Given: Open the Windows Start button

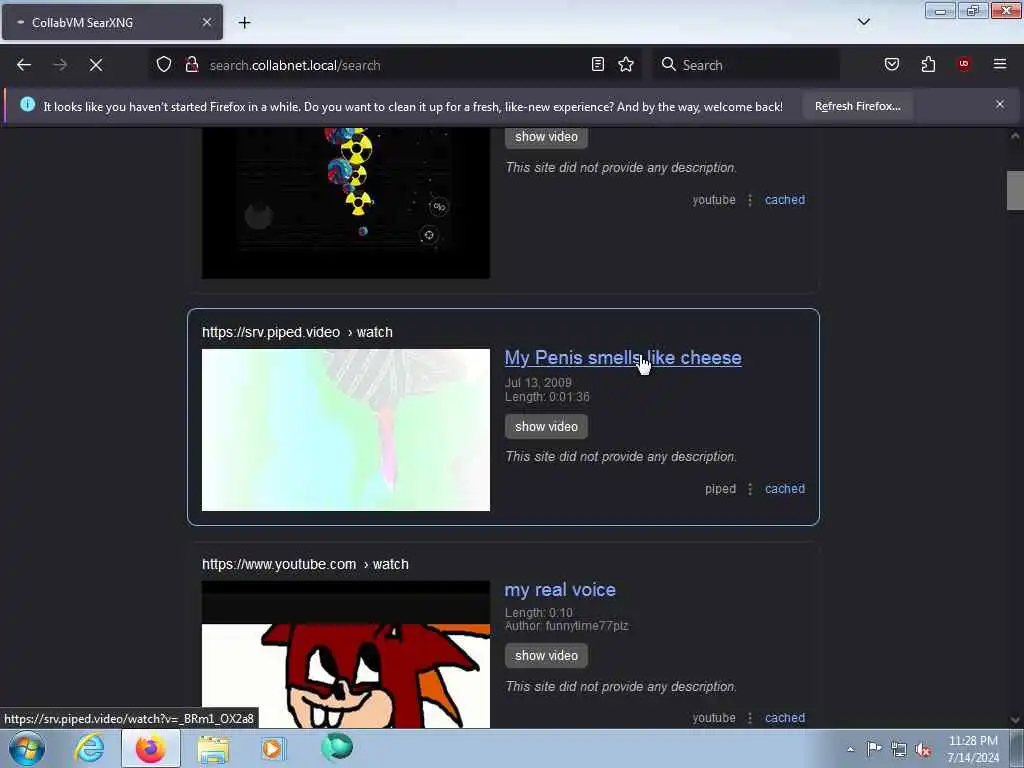Looking at the screenshot, I should [x=27, y=748].
